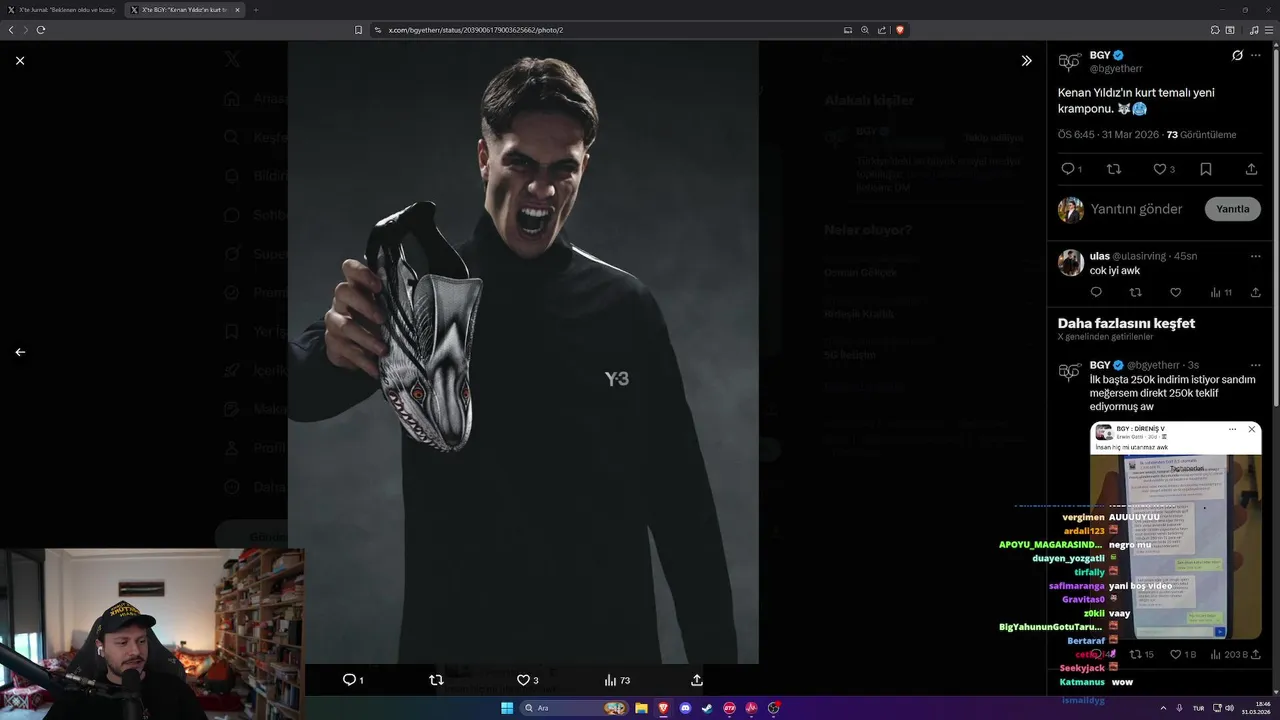
Task: Open browser extensions puzzle icon
Action: pyautogui.click(x=1216, y=30)
